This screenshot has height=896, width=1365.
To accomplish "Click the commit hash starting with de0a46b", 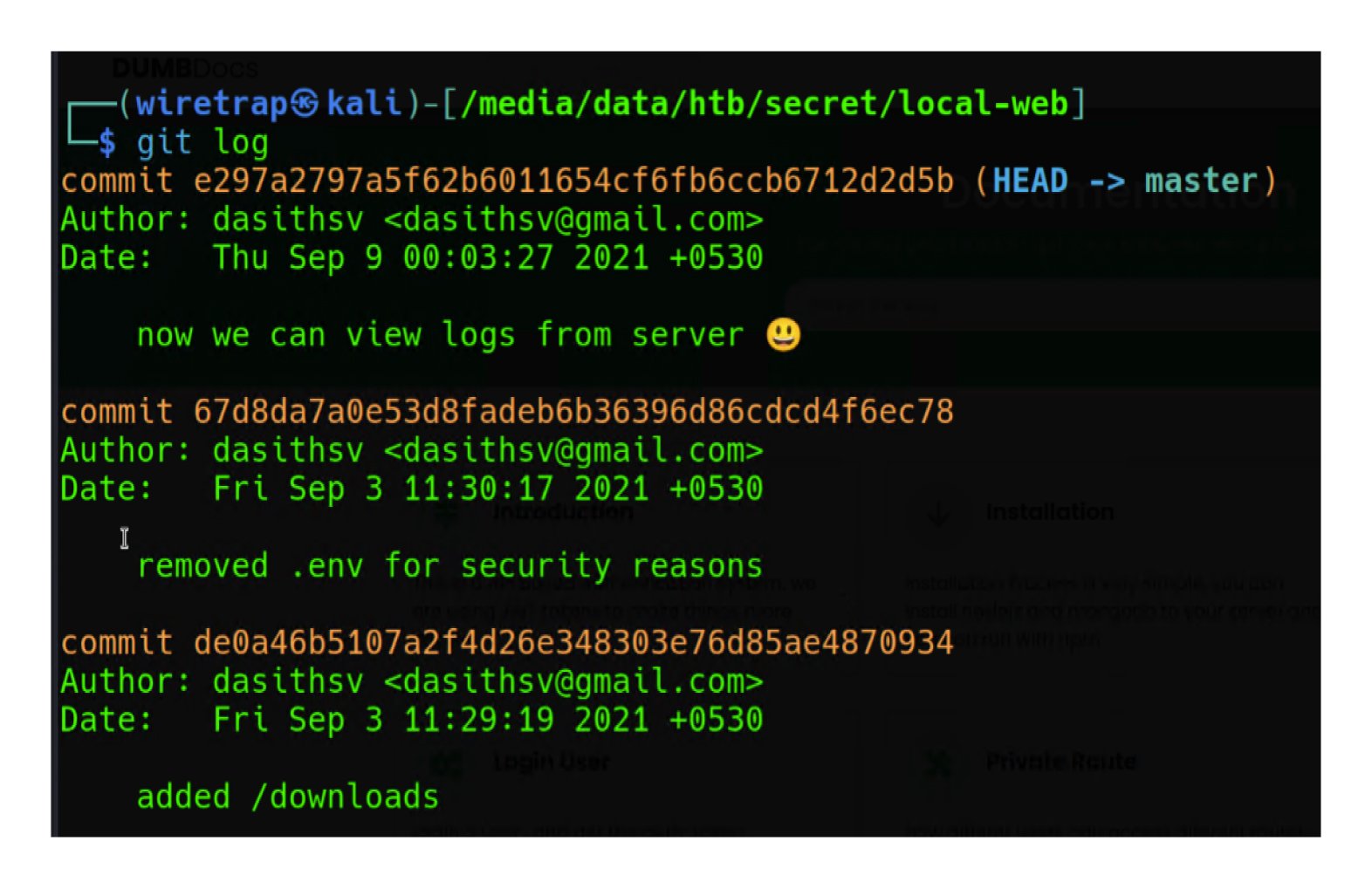I will 573,643.
